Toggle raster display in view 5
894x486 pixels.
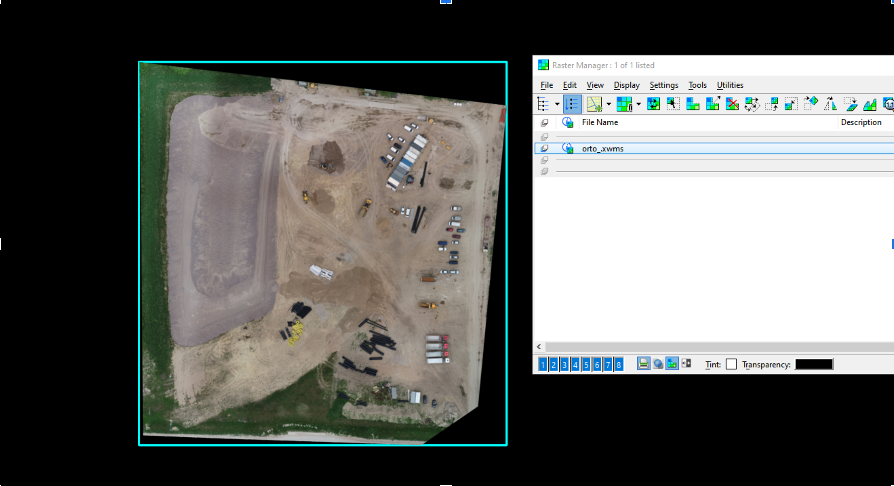(586, 364)
